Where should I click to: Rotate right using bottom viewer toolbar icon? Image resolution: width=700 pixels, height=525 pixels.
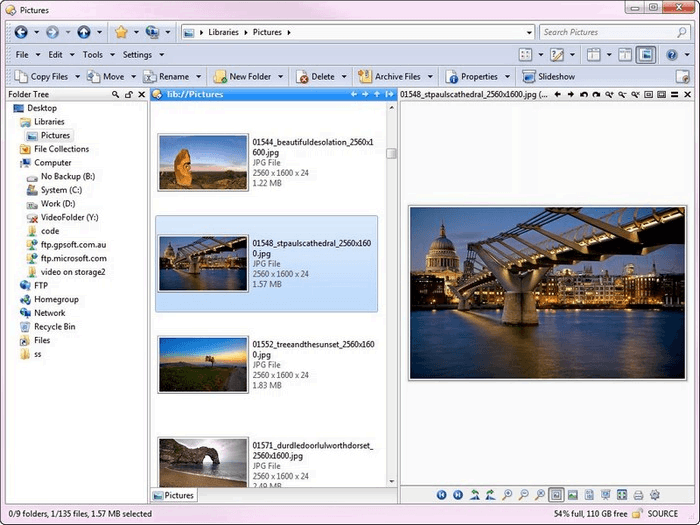[491, 495]
